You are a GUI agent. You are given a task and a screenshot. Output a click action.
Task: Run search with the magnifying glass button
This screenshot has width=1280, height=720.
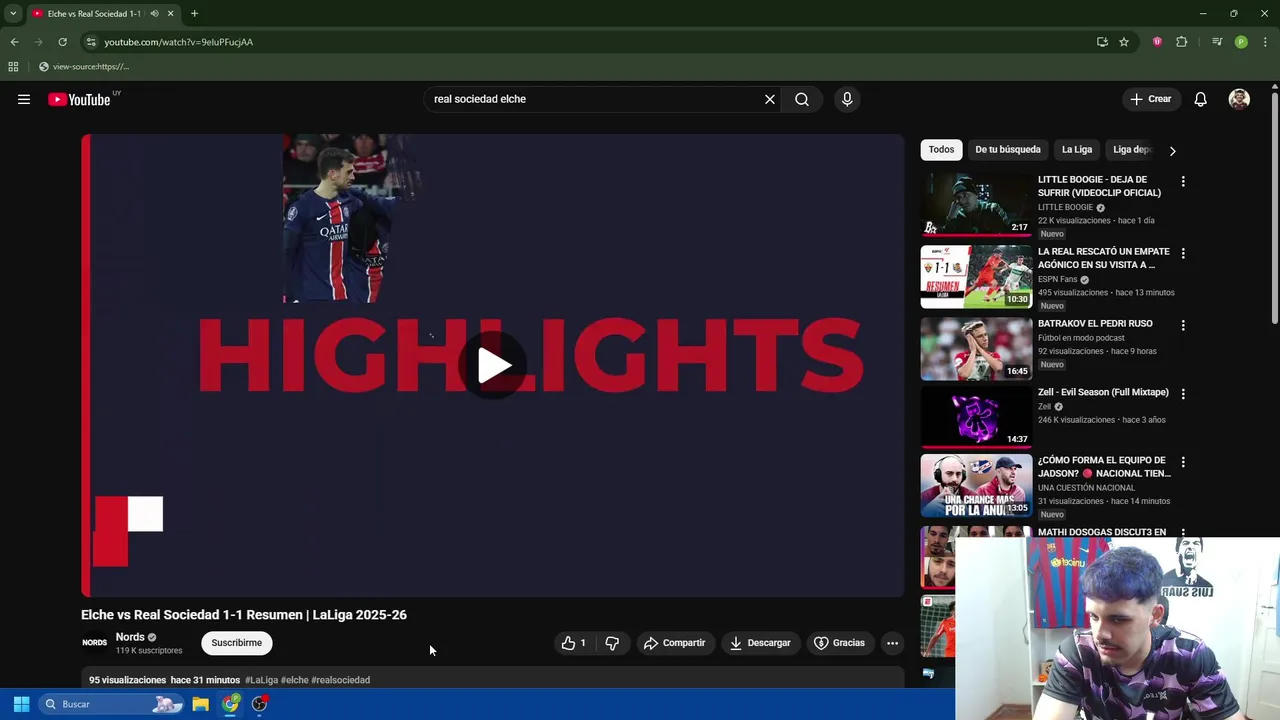[802, 99]
